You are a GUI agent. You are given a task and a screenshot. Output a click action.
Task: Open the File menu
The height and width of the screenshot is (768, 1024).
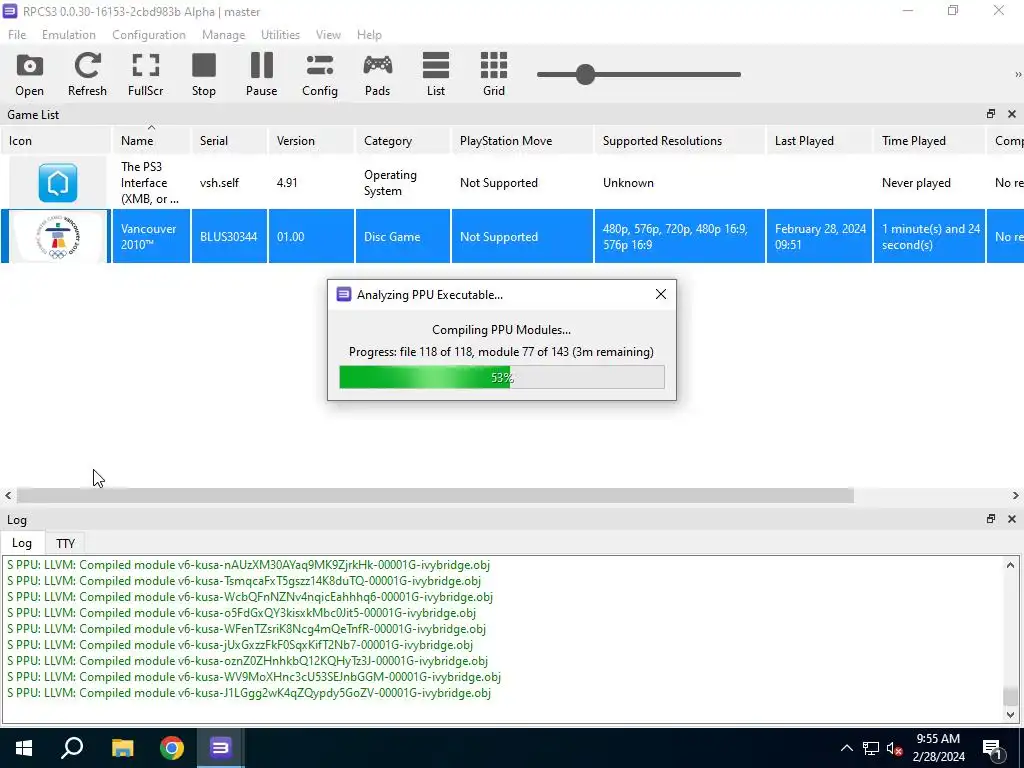pos(17,35)
